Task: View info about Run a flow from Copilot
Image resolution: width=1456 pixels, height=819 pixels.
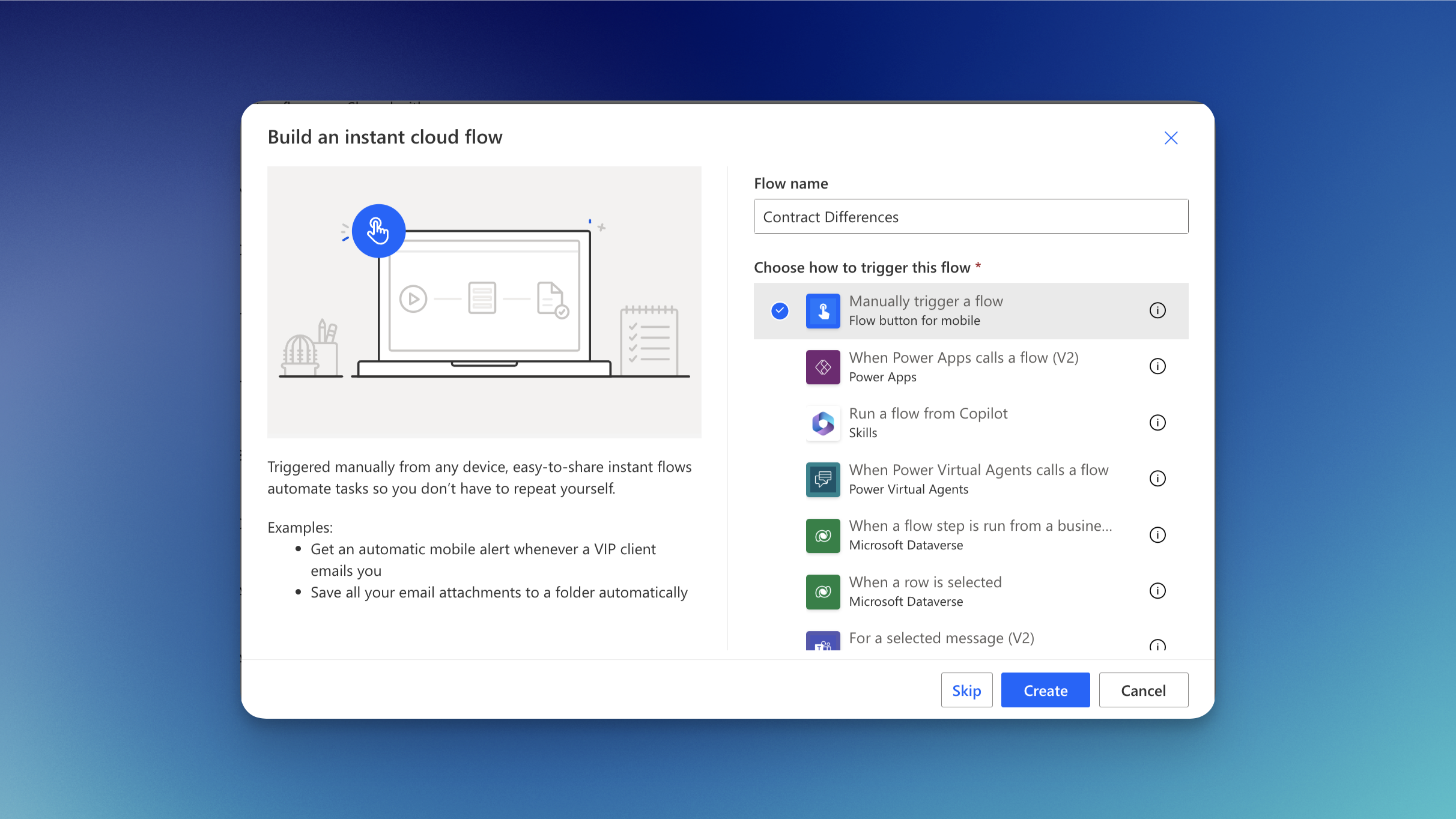Action: point(1157,423)
